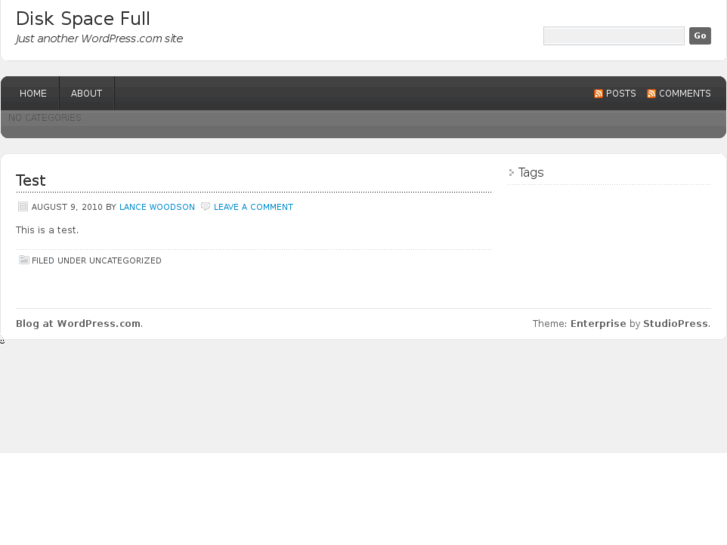727x545 pixels.
Task: Click the Leave a Comment link
Action: [x=253, y=207]
